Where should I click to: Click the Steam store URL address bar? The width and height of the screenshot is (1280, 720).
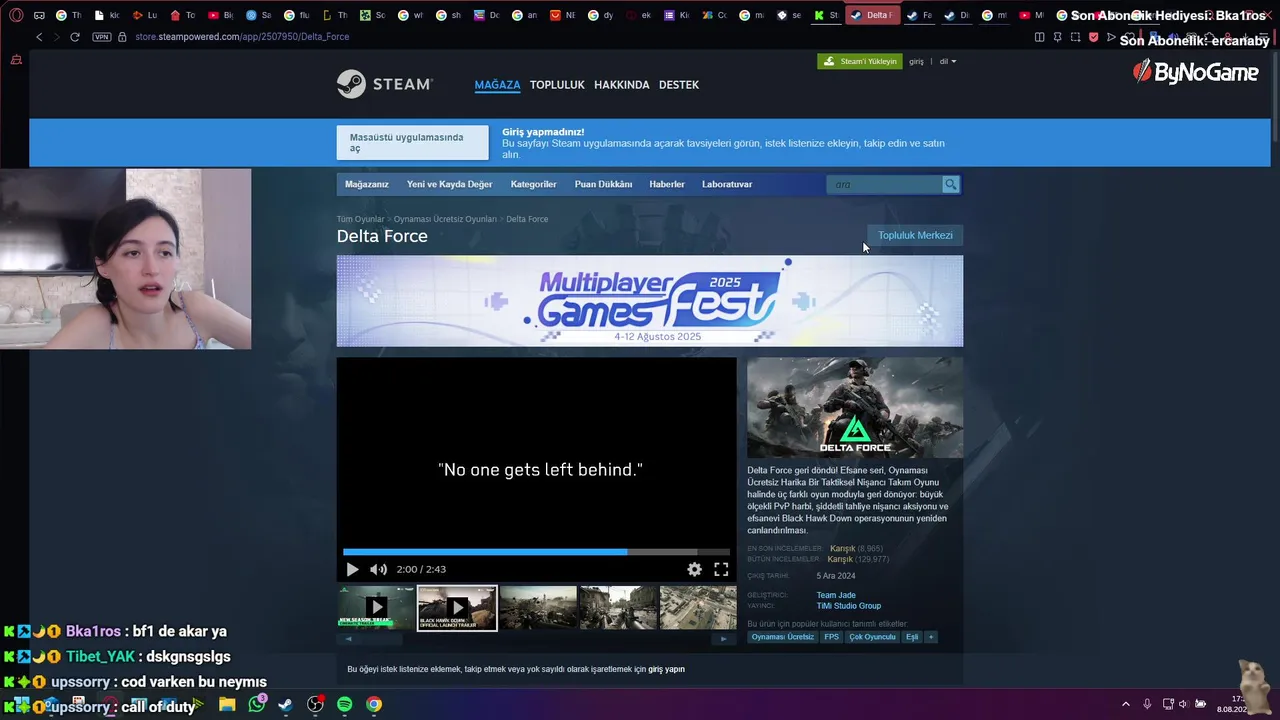coord(242,37)
